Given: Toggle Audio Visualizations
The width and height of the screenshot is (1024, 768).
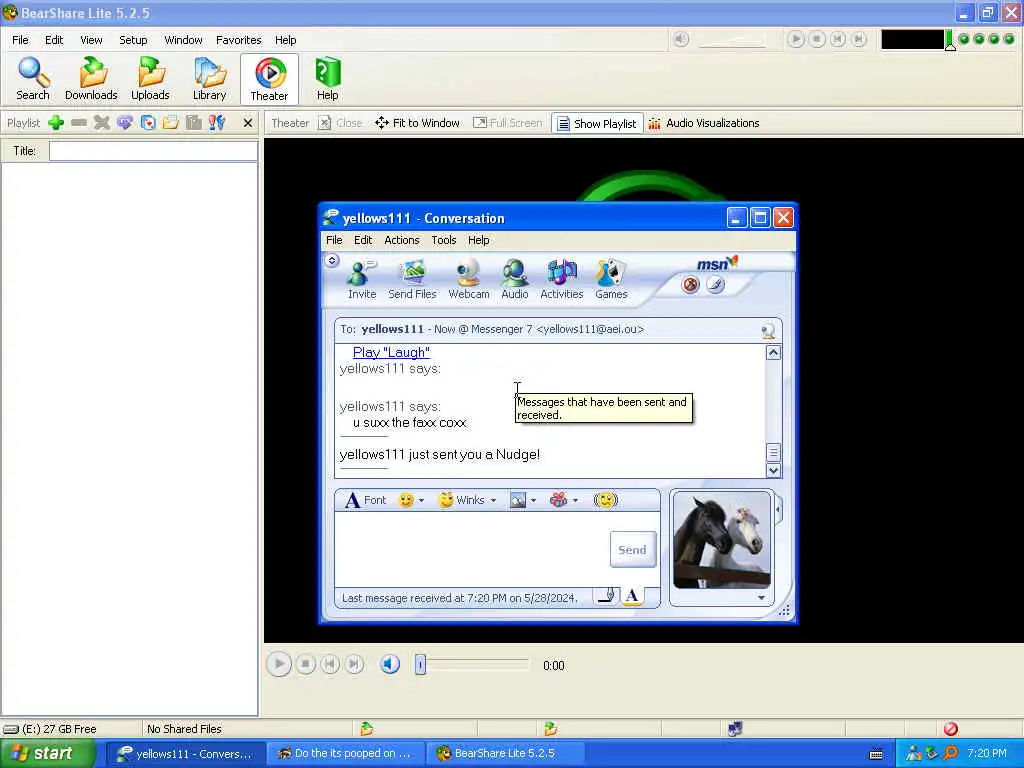Looking at the screenshot, I should [x=704, y=123].
